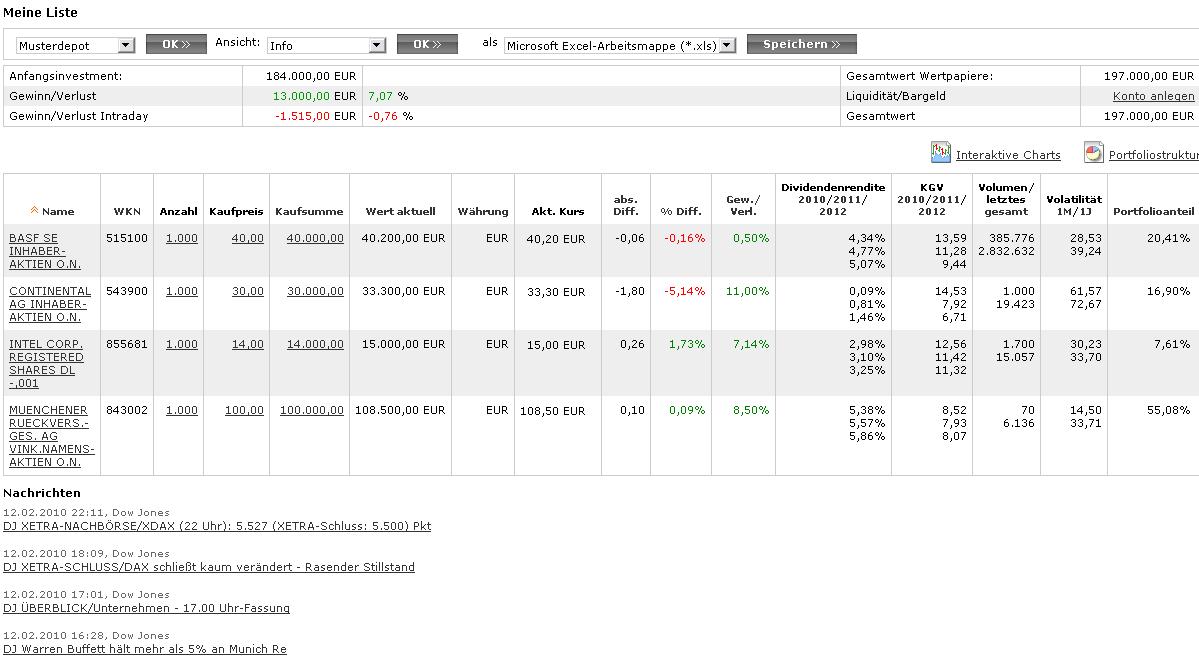Select the 13.000,00 Gewinn/Verlust value

(301, 96)
